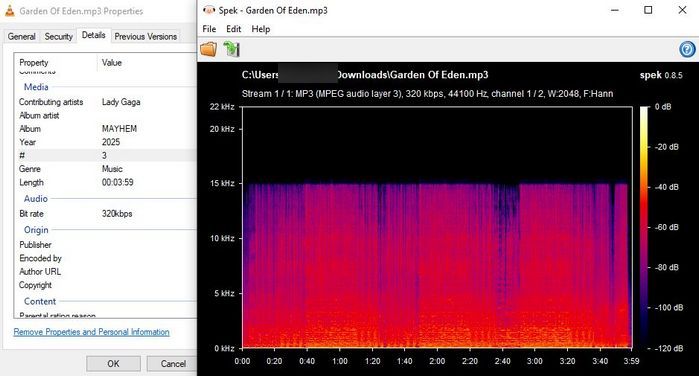The image size is (699, 376).
Task: Click the -60 dB scale label
Action: (x=666, y=227)
